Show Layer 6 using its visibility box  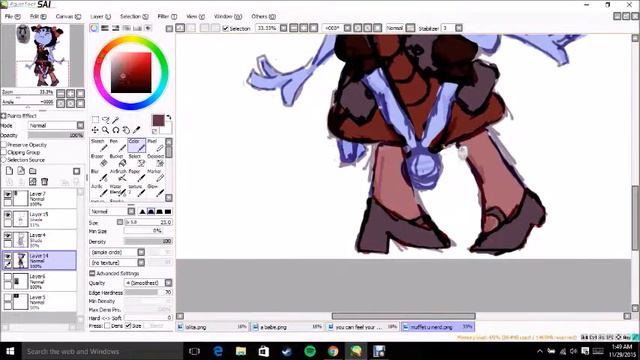coord(8,277)
